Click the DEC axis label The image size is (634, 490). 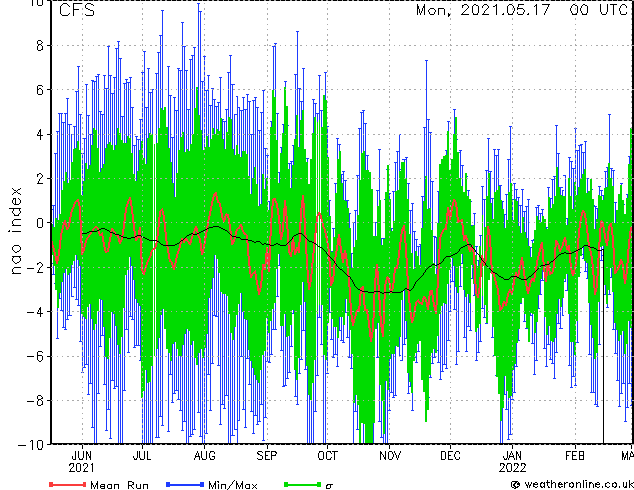click(x=450, y=456)
